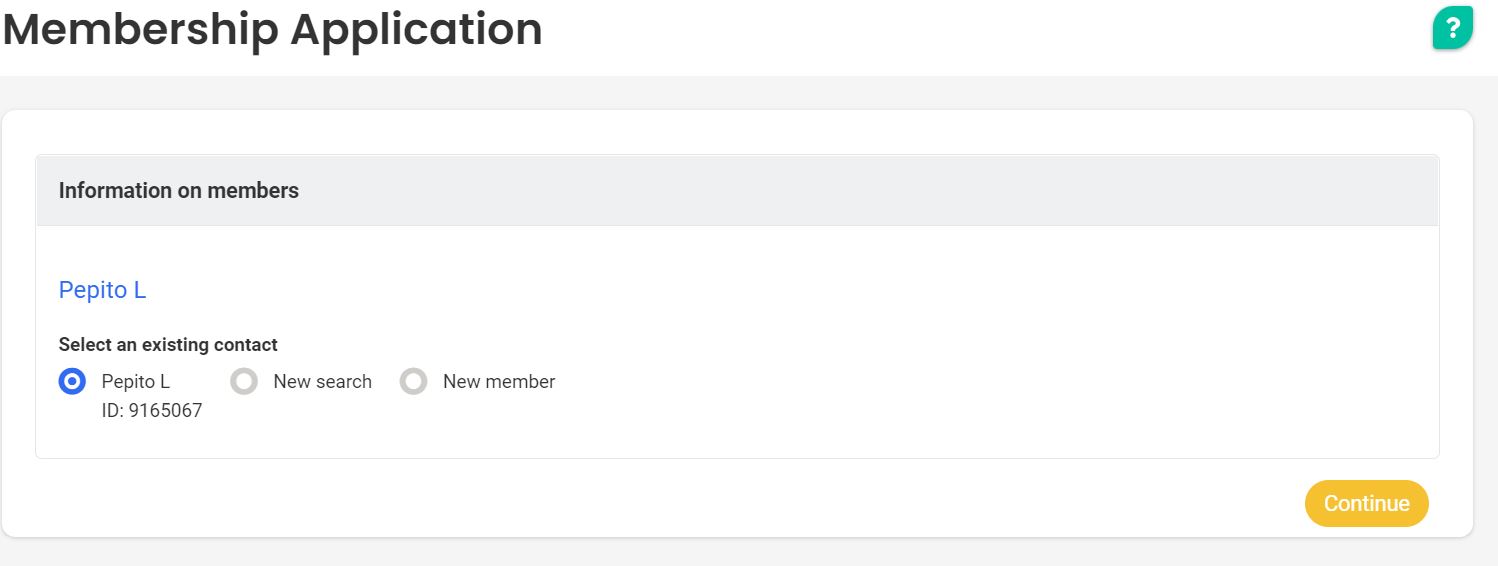Click the gray circle beside New search
Image resolution: width=1498 pixels, height=566 pixels.
pos(244,381)
